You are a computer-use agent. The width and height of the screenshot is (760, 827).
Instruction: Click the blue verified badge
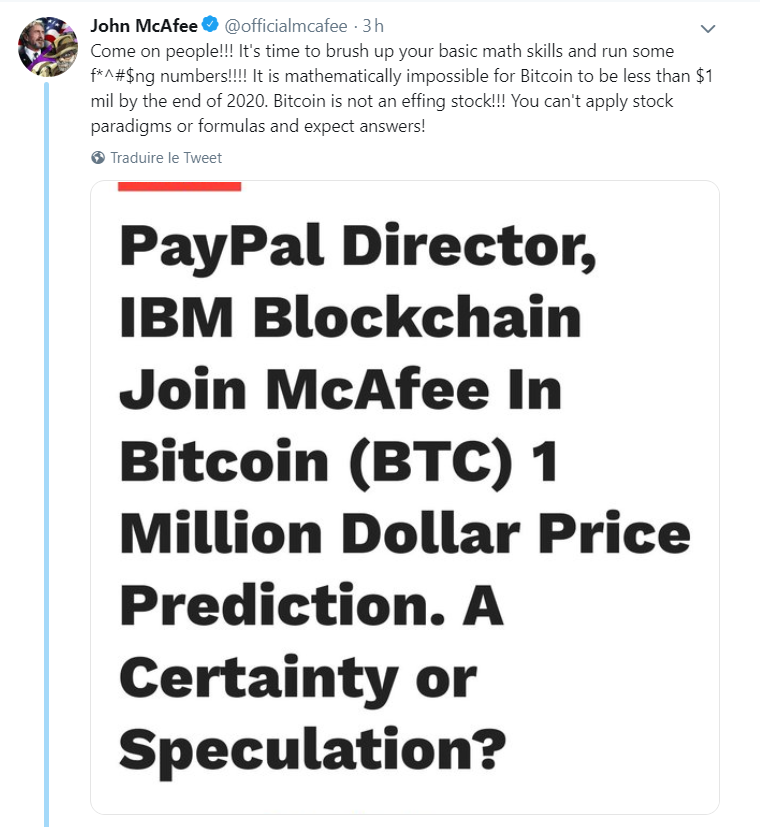click(210, 27)
